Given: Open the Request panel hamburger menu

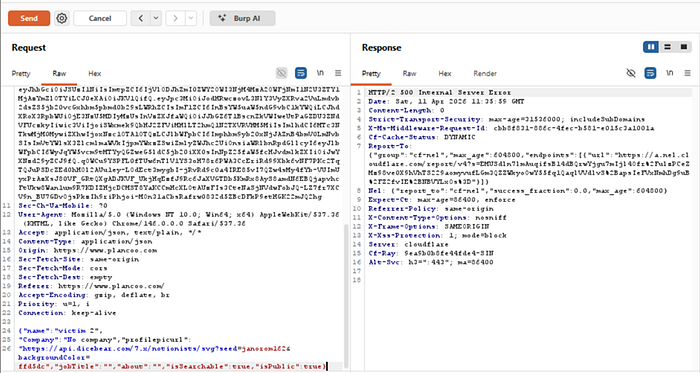Looking at the screenshot, I should click(x=338, y=73).
